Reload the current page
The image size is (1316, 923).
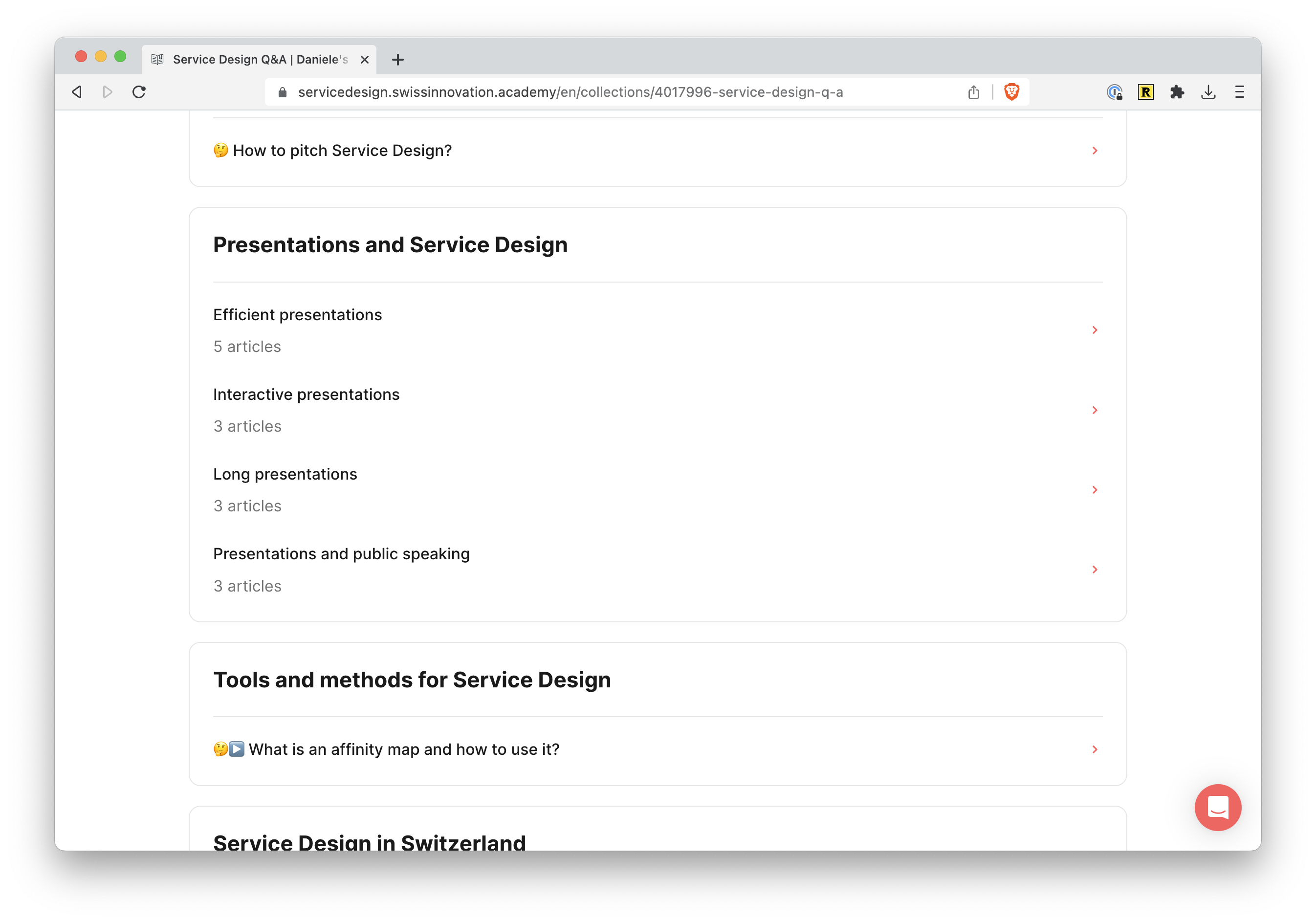[x=139, y=92]
